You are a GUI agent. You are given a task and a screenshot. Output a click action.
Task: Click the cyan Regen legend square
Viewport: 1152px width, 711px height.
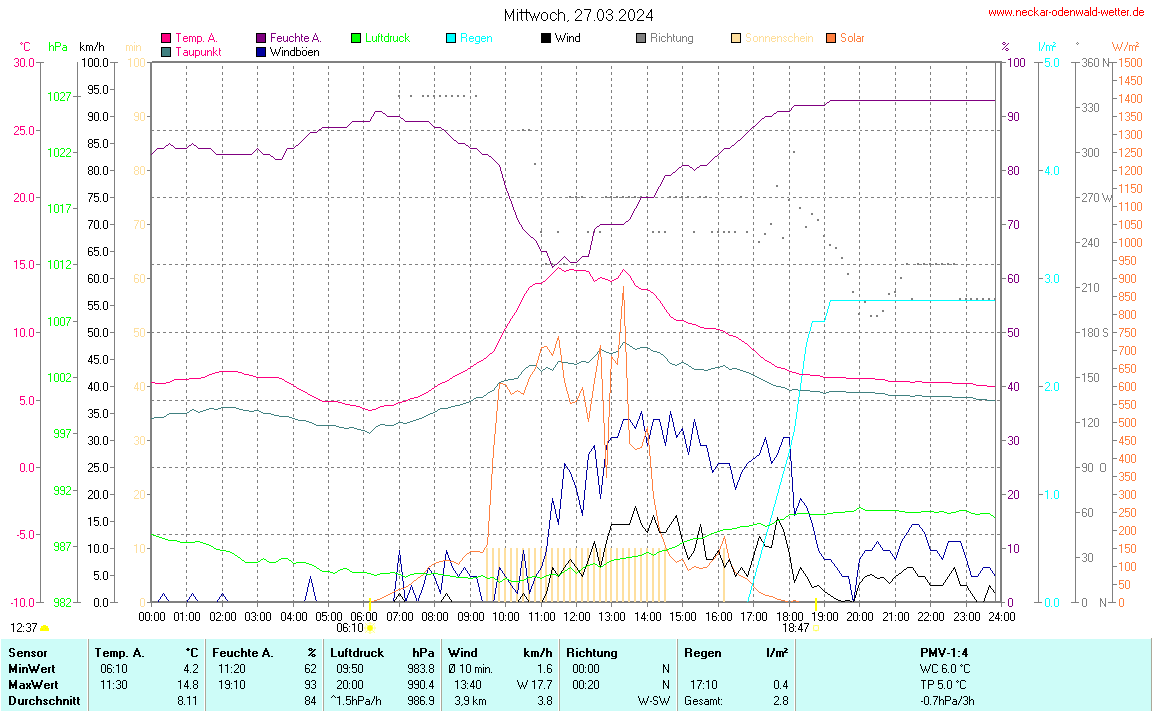coord(451,39)
